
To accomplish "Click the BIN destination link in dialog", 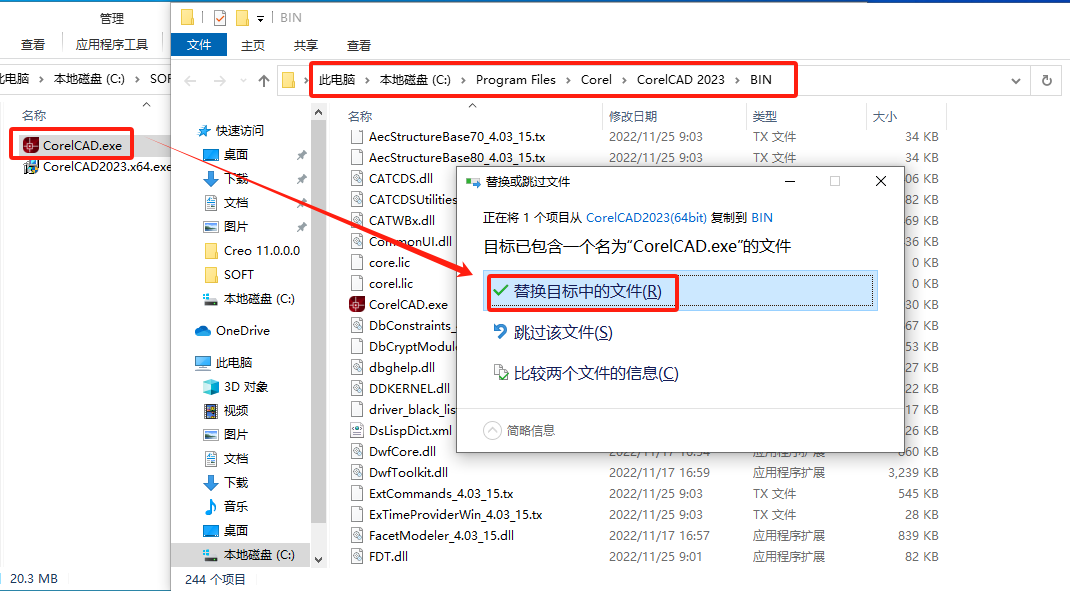I will [762, 218].
